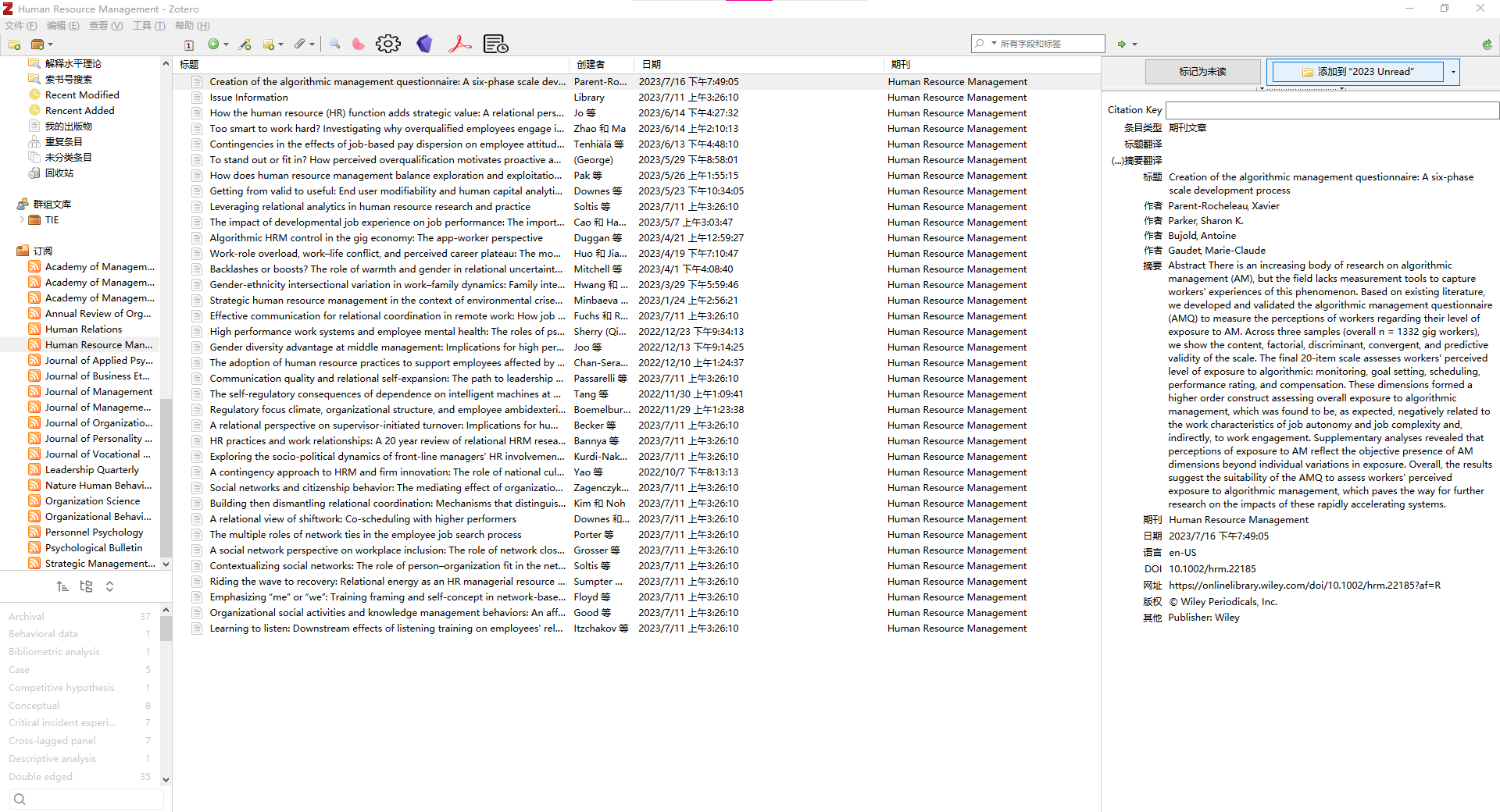The image size is (1500, 812).
Task: Click the pink plugin toolbar icon
Action: 358,45
